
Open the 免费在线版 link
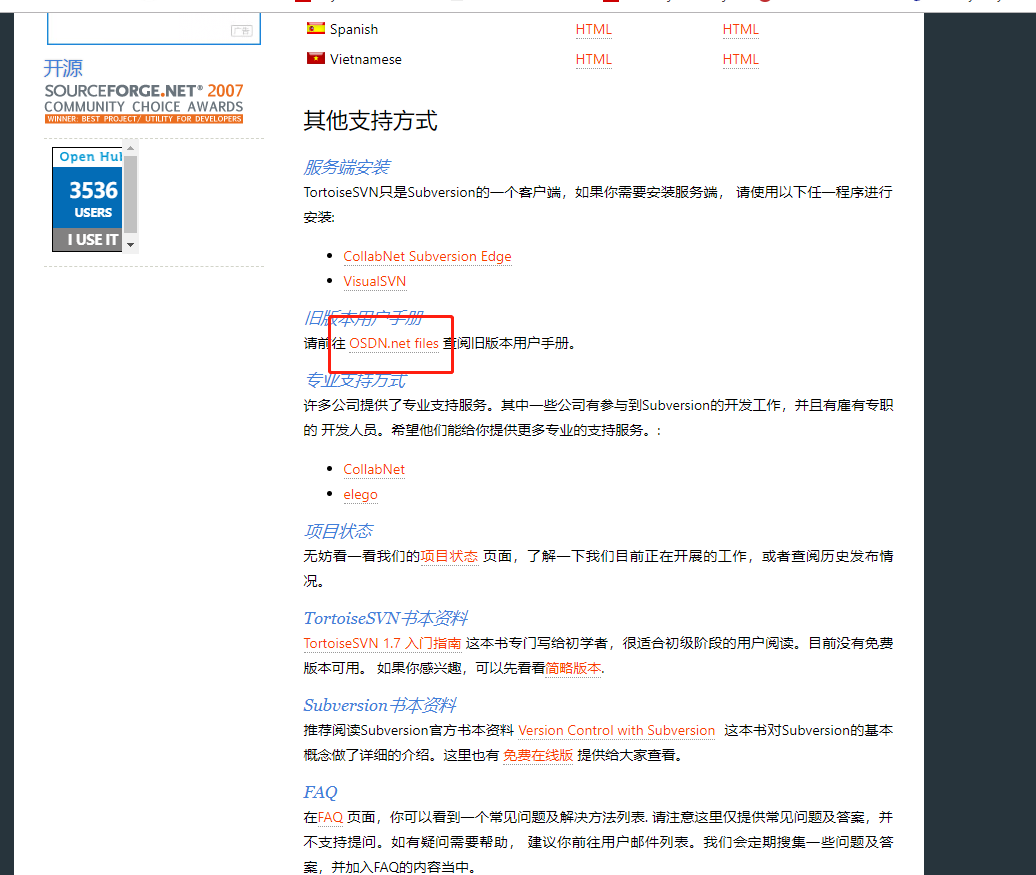pyautogui.click(x=538, y=755)
